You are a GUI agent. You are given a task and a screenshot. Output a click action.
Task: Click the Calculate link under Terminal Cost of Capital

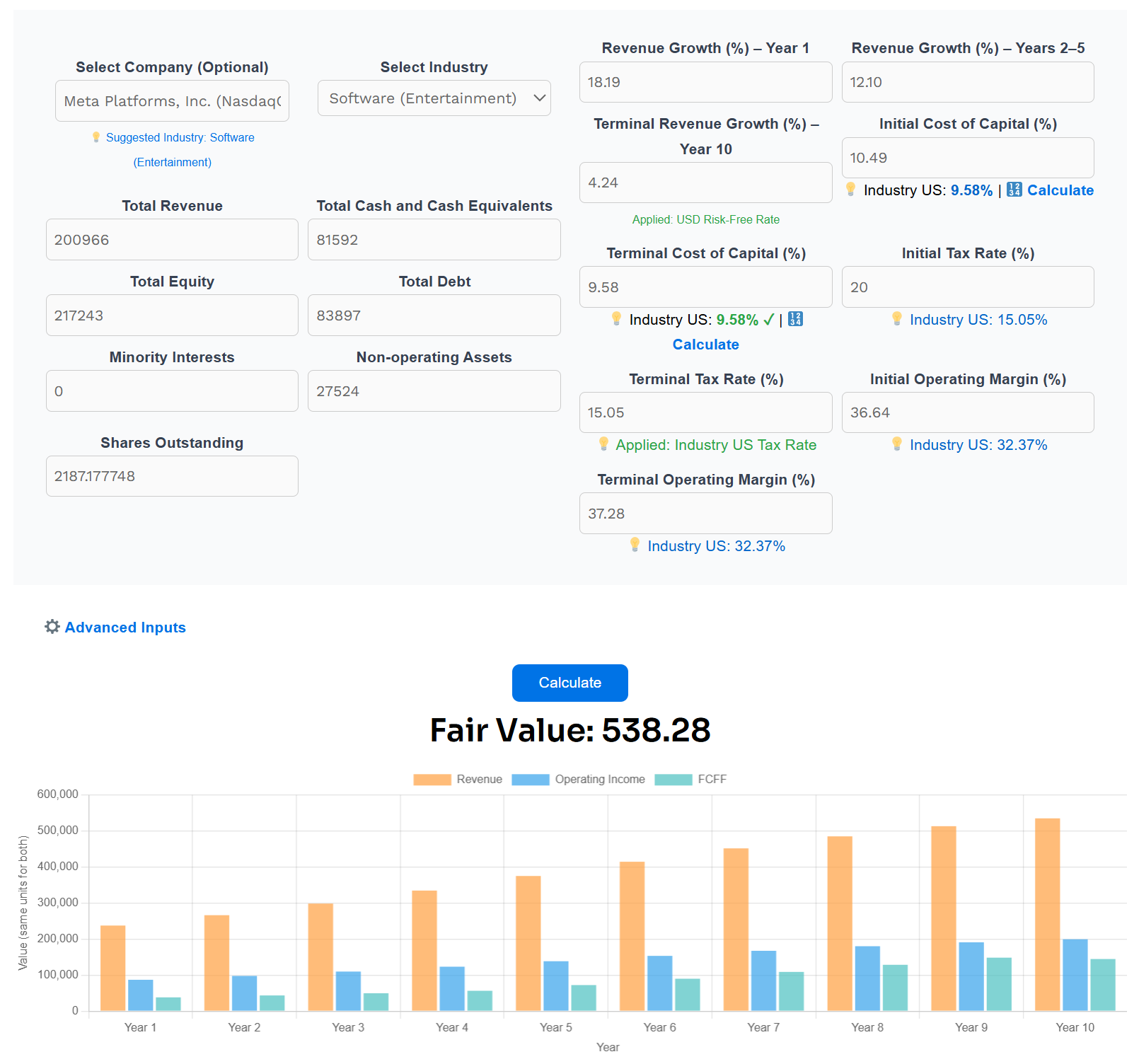point(706,345)
